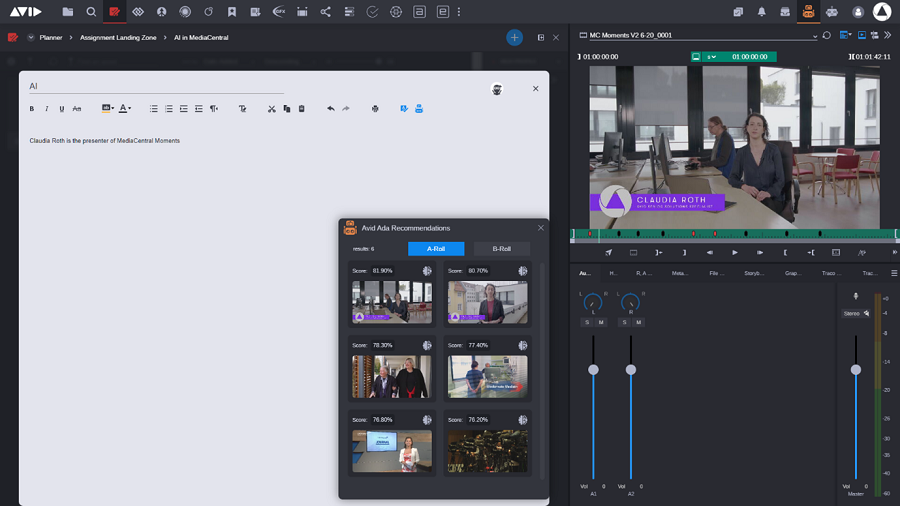Open the timecode display mode dropdown
Image resolution: width=900 pixels, height=506 pixels.
711,57
